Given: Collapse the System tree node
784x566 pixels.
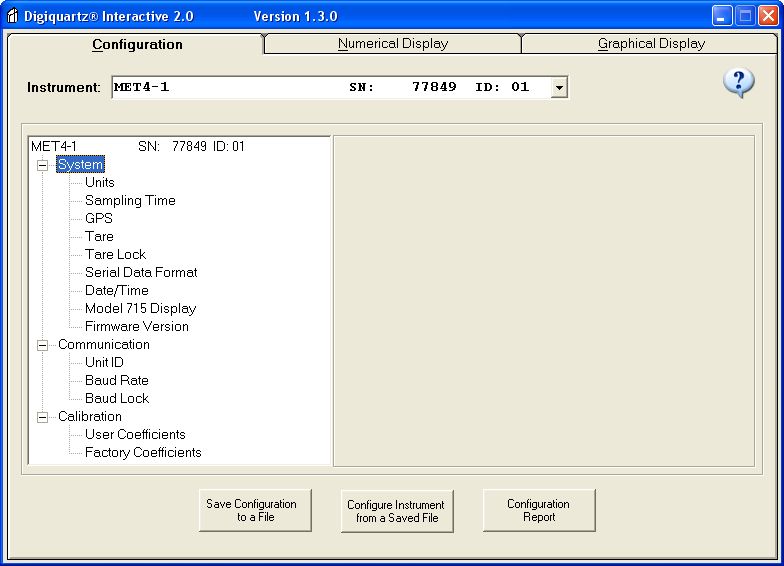Looking at the screenshot, I should pyautogui.click(x=42, y=164).
